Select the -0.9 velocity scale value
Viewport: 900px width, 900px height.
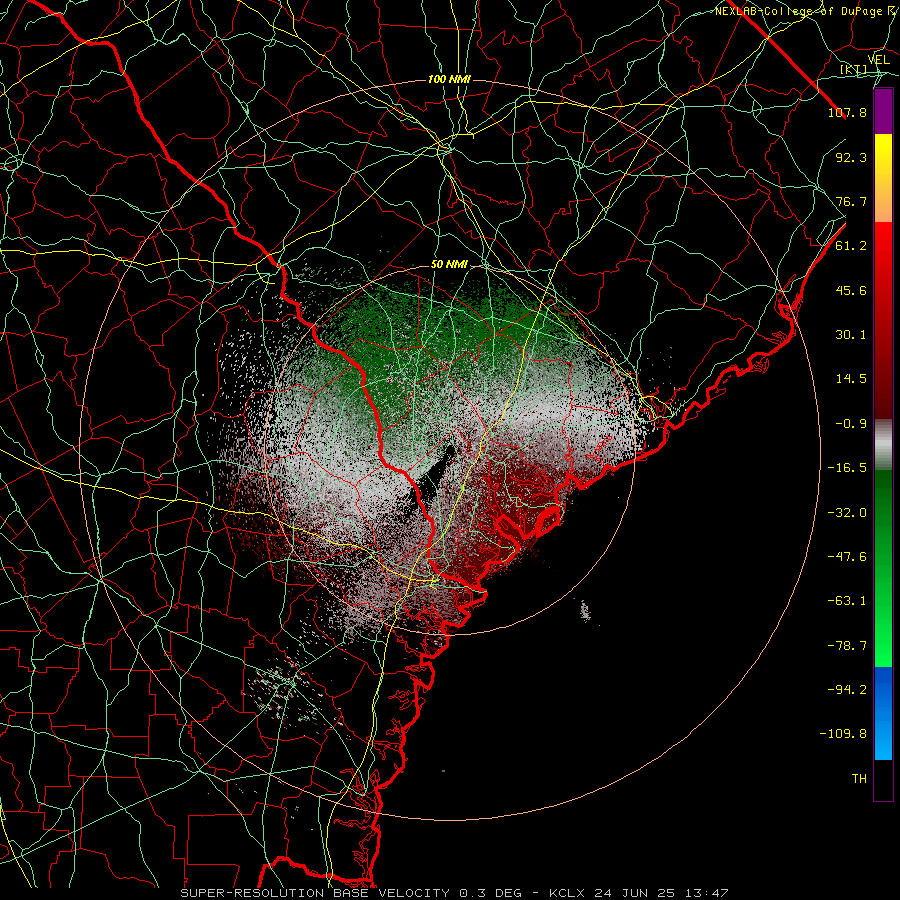pyautogui.click(x=851, y=424)
